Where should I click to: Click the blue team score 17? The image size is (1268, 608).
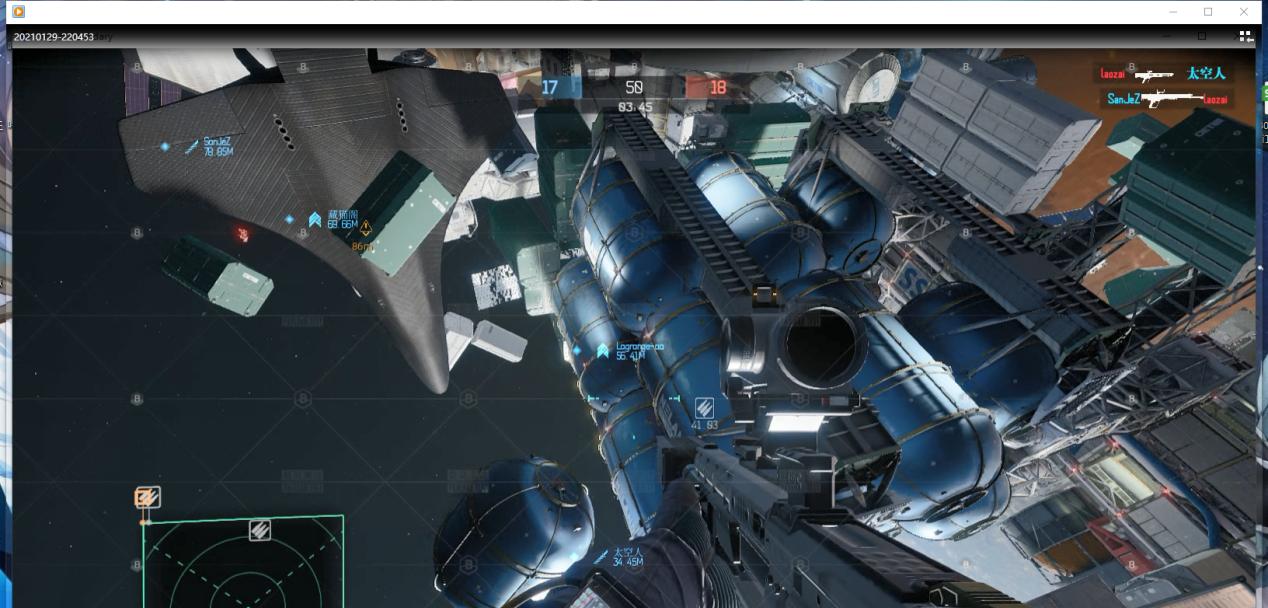tap(550, 88)
